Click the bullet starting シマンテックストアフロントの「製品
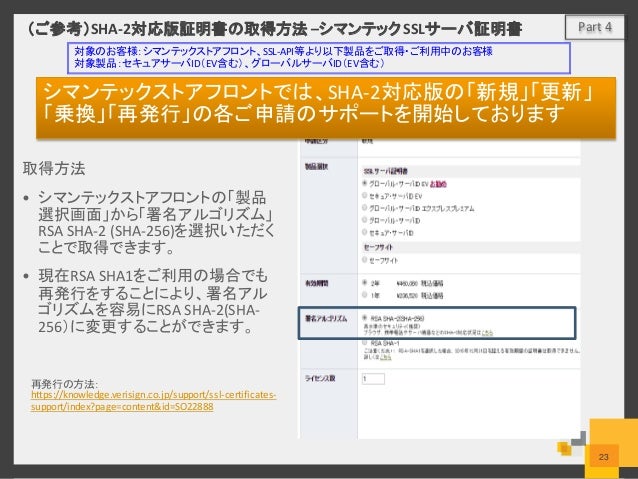The height and width of the screenshot is (479, 638). point(156,222)
